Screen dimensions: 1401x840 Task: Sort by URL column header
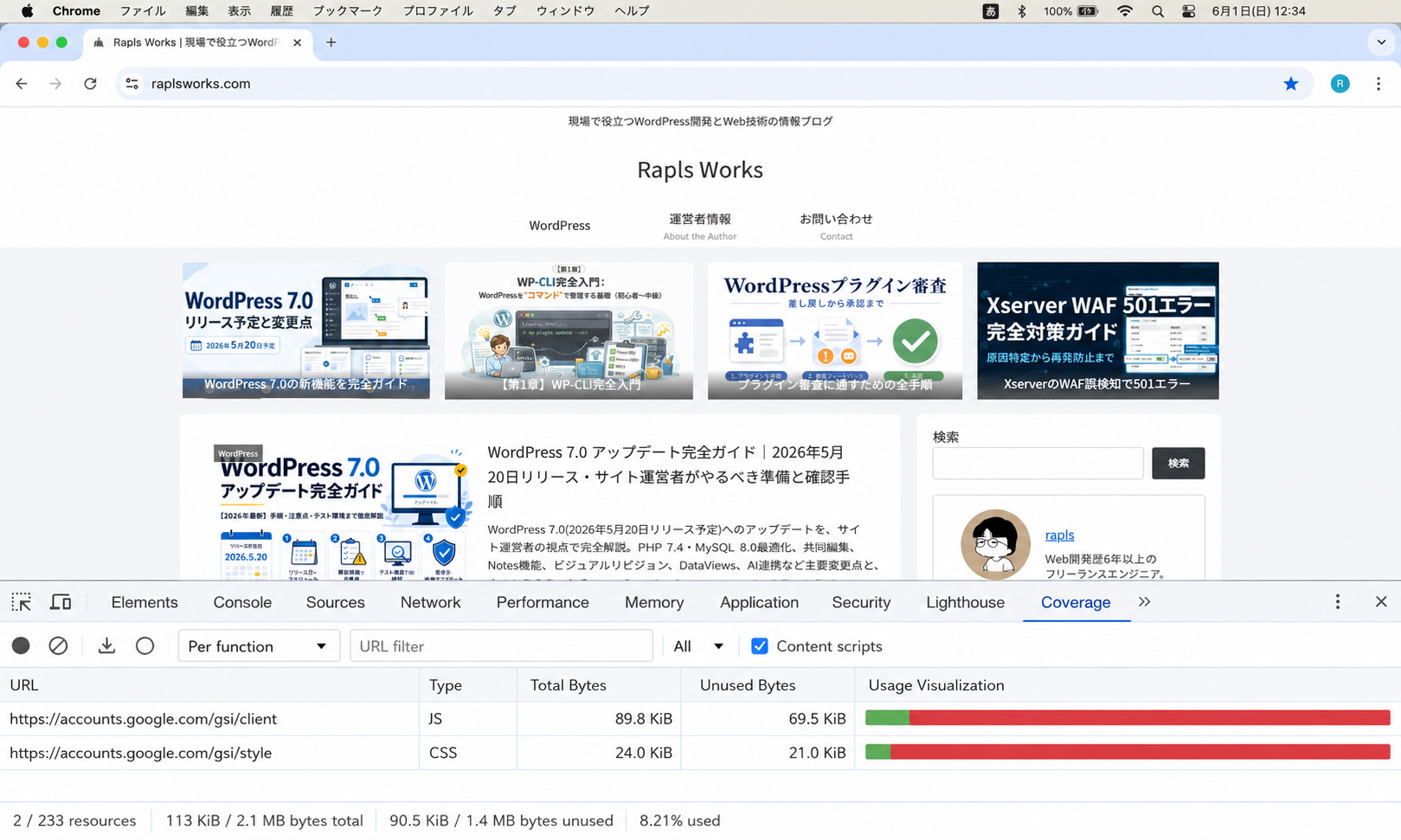[209, 685]
